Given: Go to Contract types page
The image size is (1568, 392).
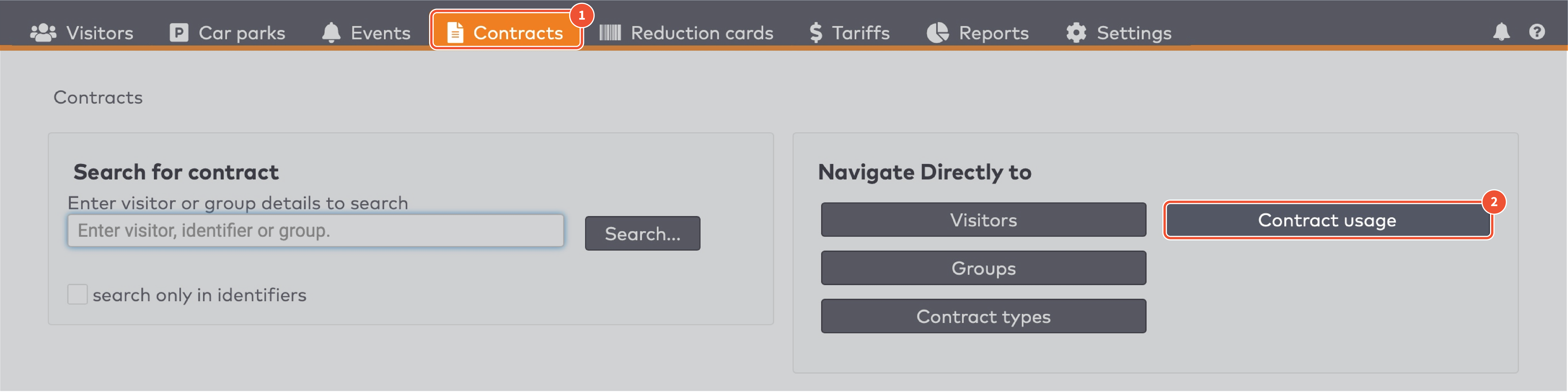Looking at the screenshot, I should click(983, 316).
